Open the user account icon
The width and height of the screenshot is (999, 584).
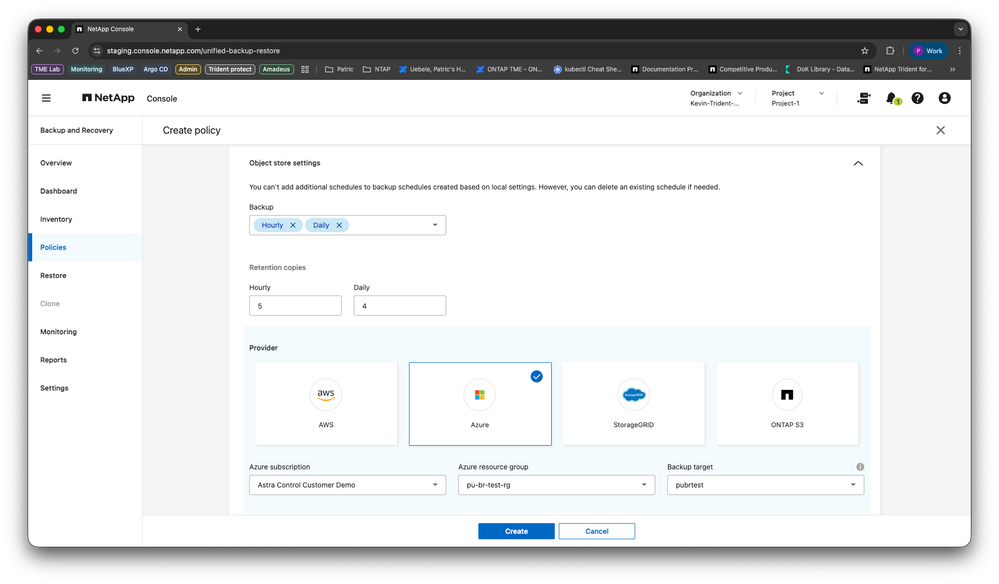pyautogui.click(x=944, y=98)
